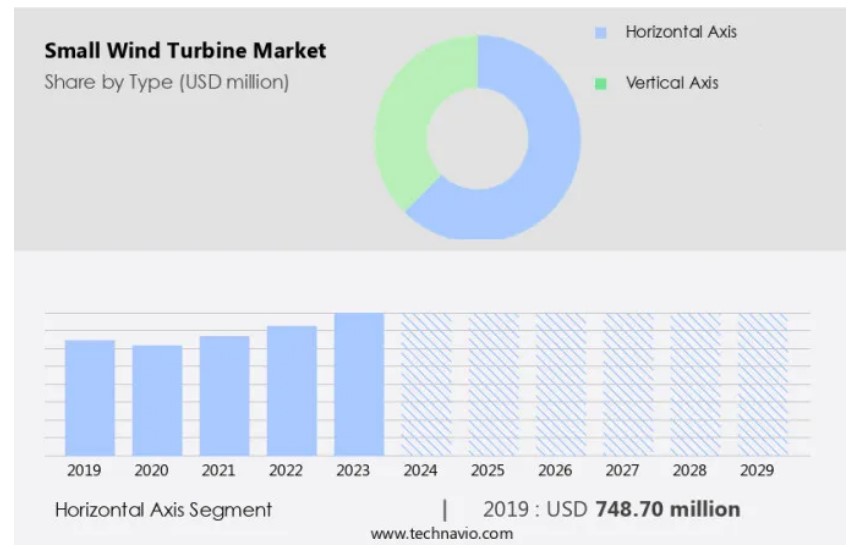Image resolution: width=864 pixels, height=549 pixels.
Task: Click the green Vertical Axis legend swatch
Action: click(601, 83)
